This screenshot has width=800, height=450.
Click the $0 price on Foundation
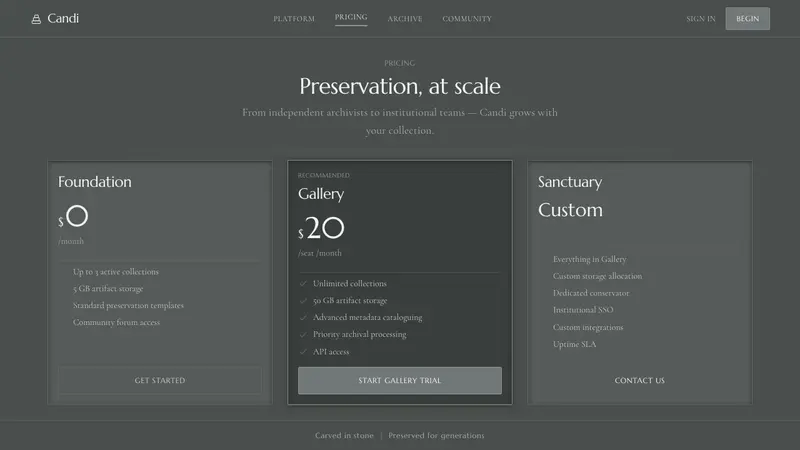73,216
